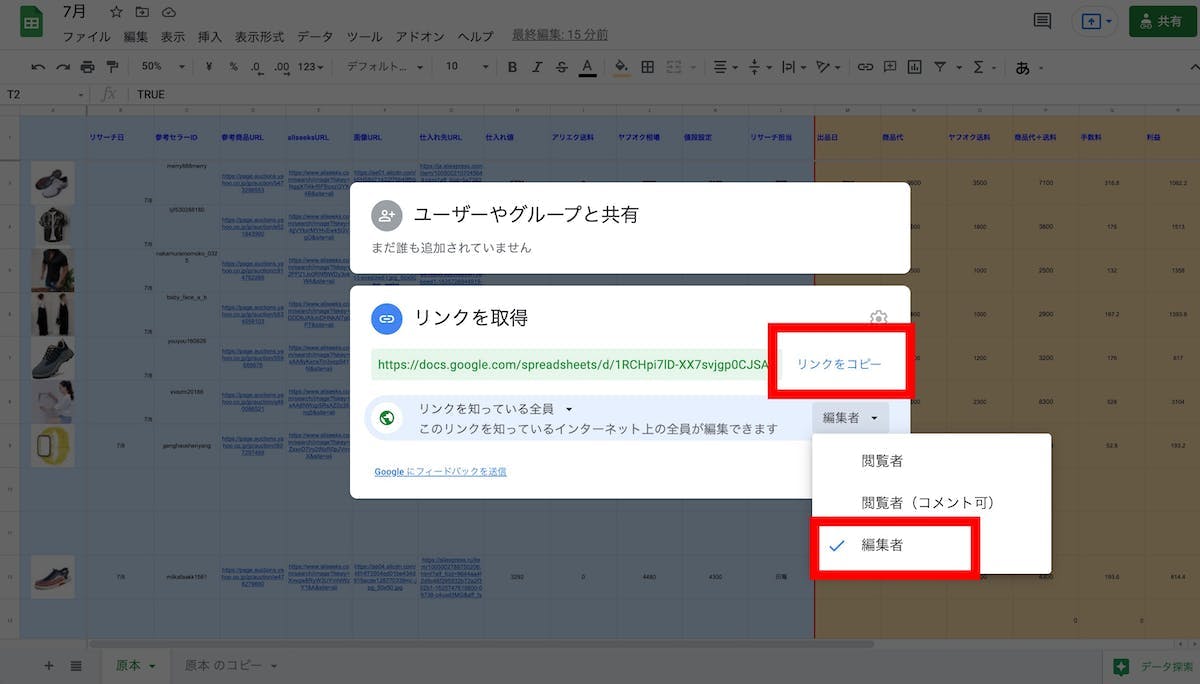This screenshot has height=684, width=1200.
Task: Open the 編集者 role dropdown button
Action: 850,418
